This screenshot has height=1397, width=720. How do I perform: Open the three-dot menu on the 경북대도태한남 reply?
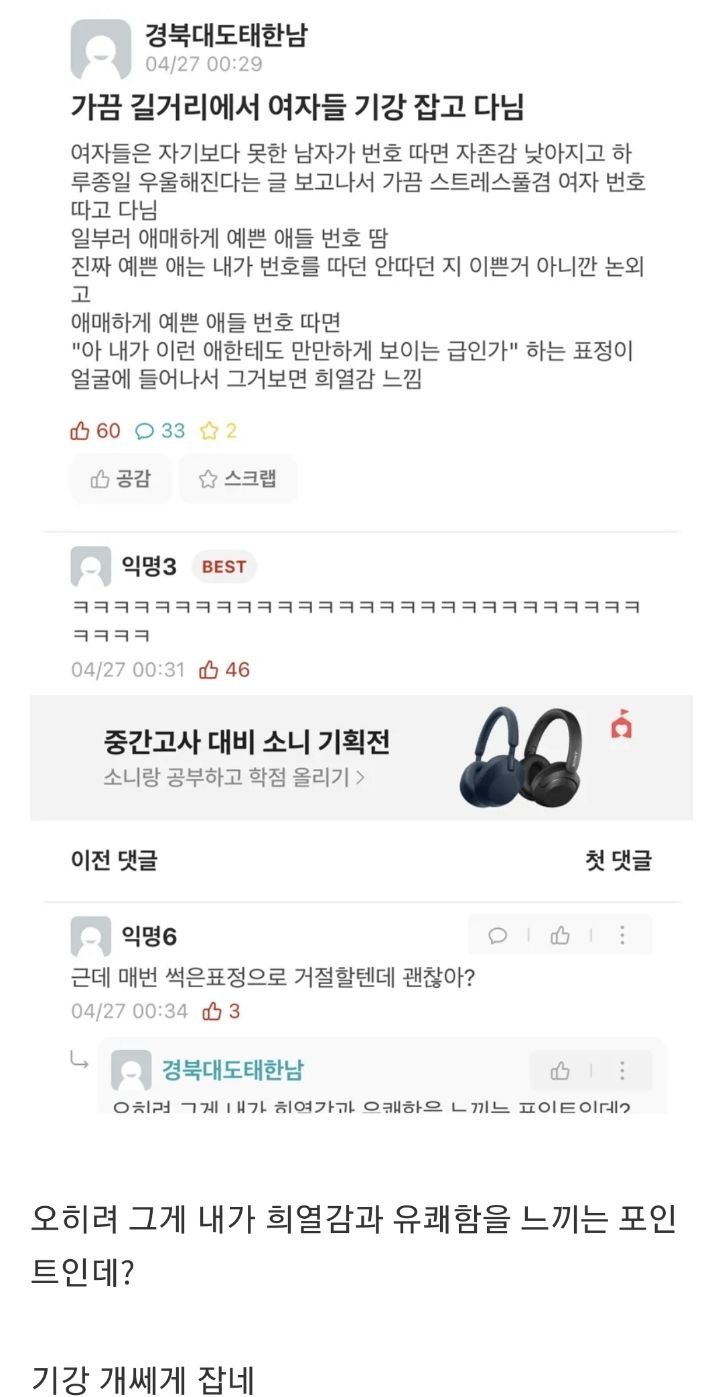click(x=622, y=1071)
